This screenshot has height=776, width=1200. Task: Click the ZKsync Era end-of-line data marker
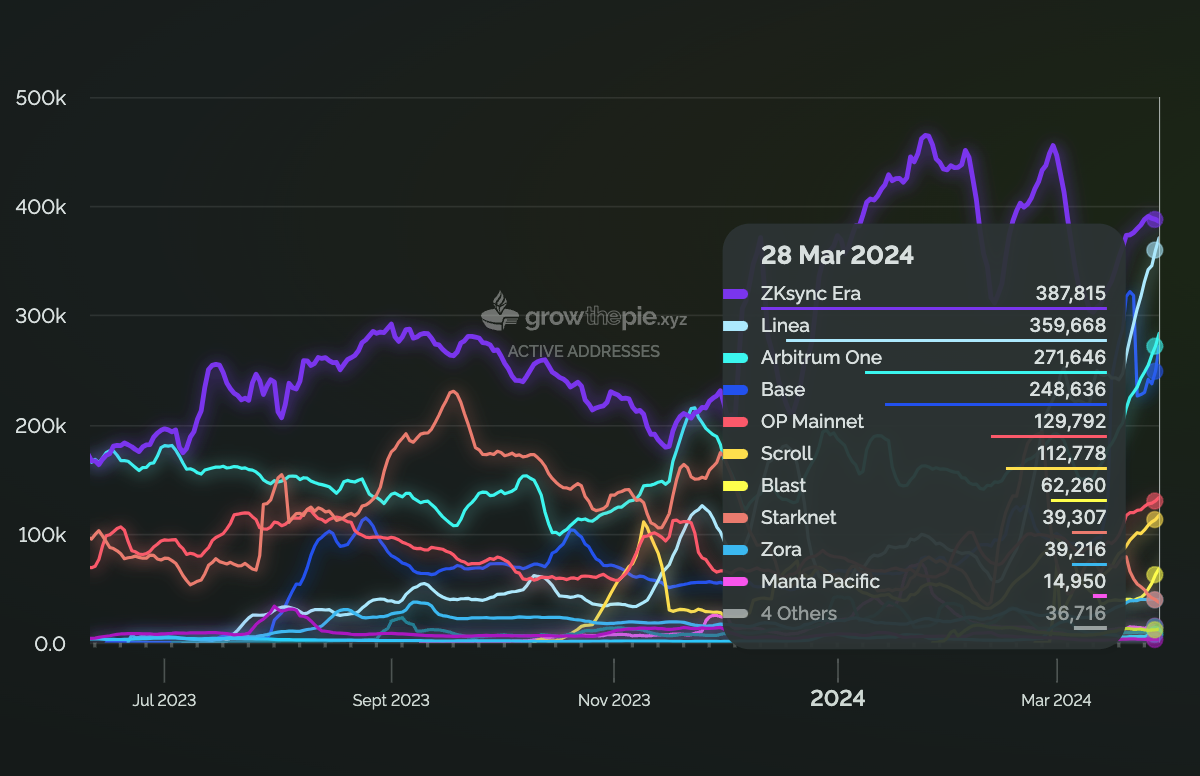tap(1154, 219)
